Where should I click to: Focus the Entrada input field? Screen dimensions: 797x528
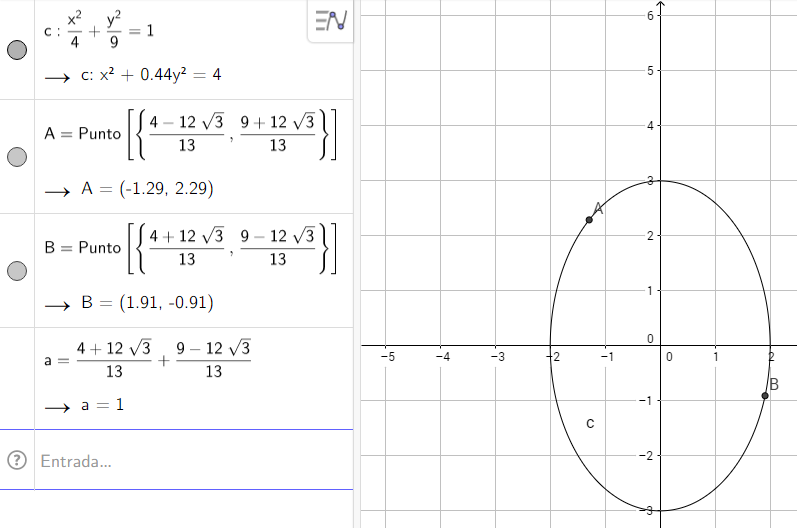[x=190, y=461]
